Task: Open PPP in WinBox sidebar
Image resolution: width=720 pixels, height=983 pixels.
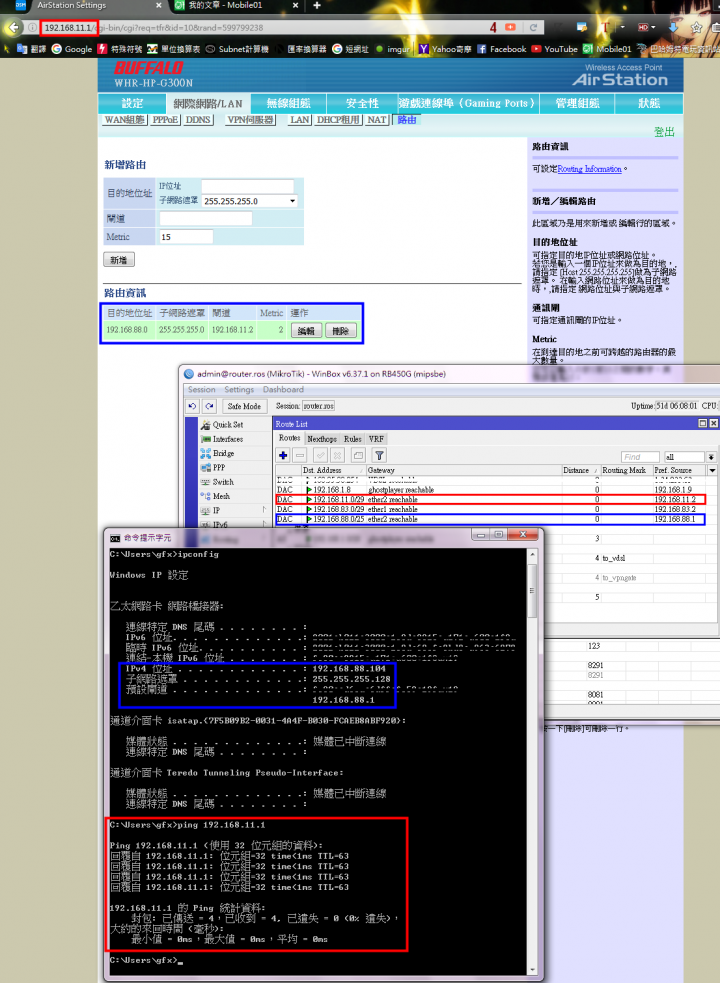Action: tap(213, 468)
